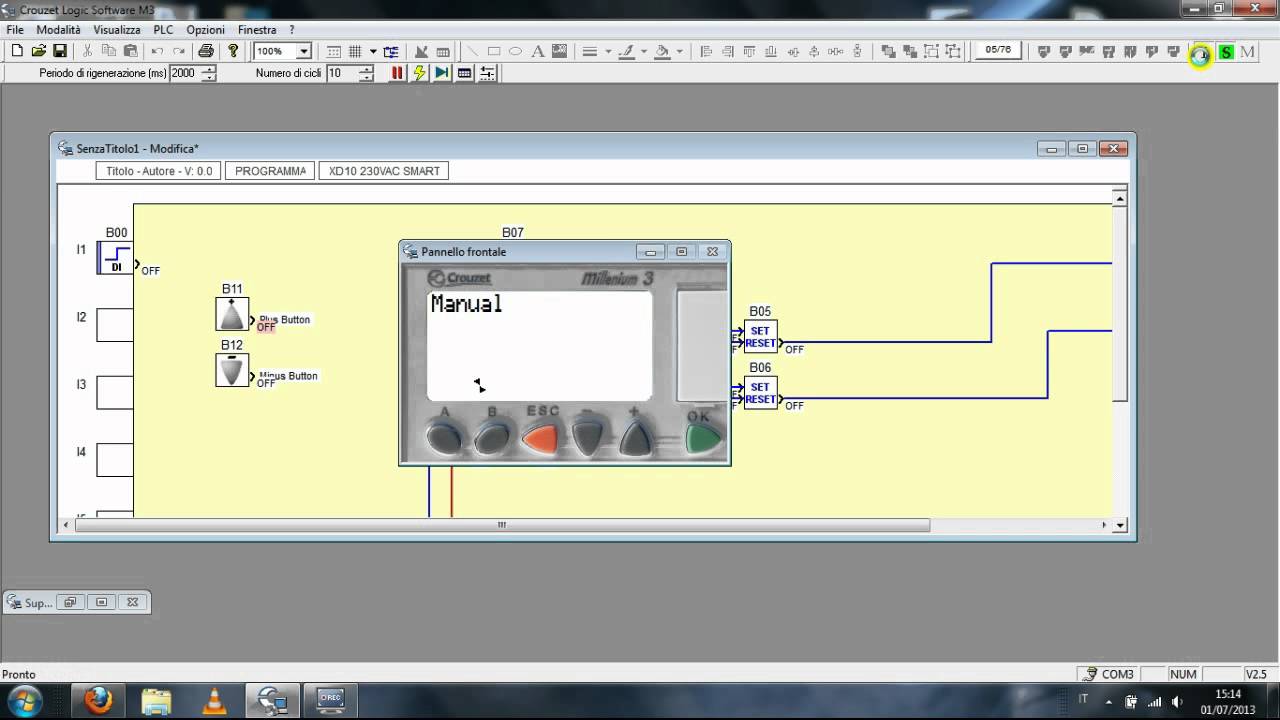The height and width of the screenshot is (720, 1280).
Task: Decrease Numero di cicli with spinner down
Action: (366, 78)
